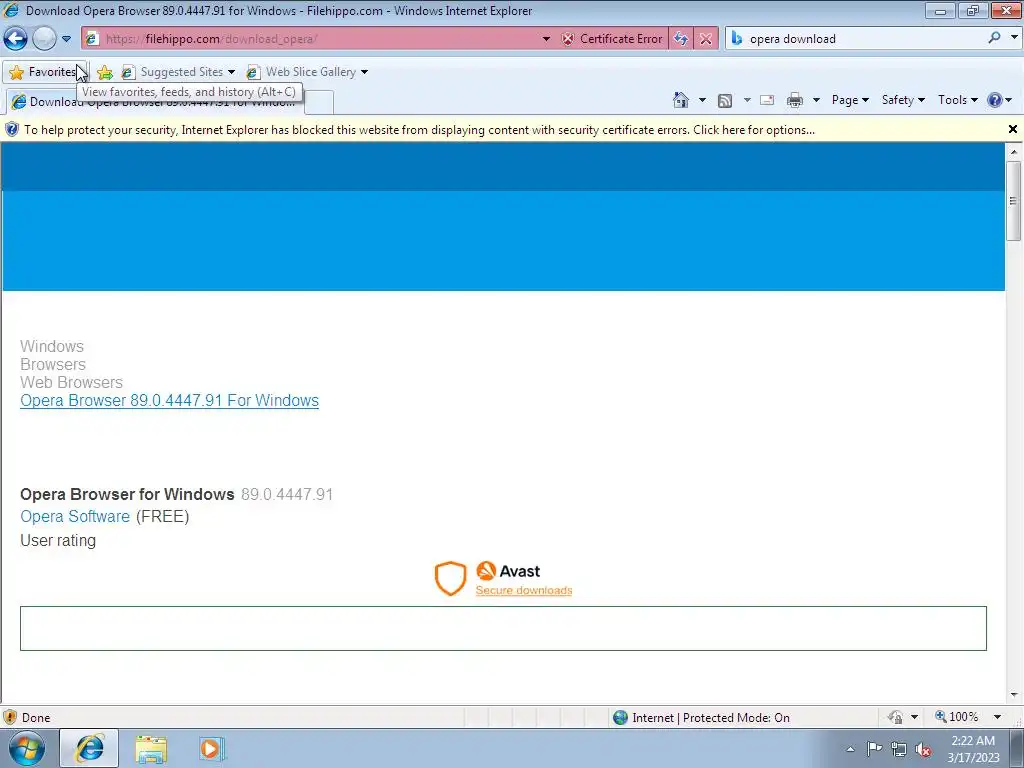This screenshot has width=1024, height=768.
Task: Click the magnifier search icon
Action: tap(995, 38)
